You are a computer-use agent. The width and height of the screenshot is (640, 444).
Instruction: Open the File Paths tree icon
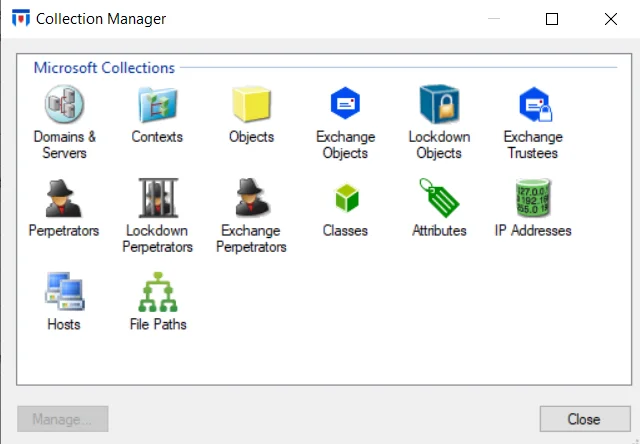[x=158, y=292]
